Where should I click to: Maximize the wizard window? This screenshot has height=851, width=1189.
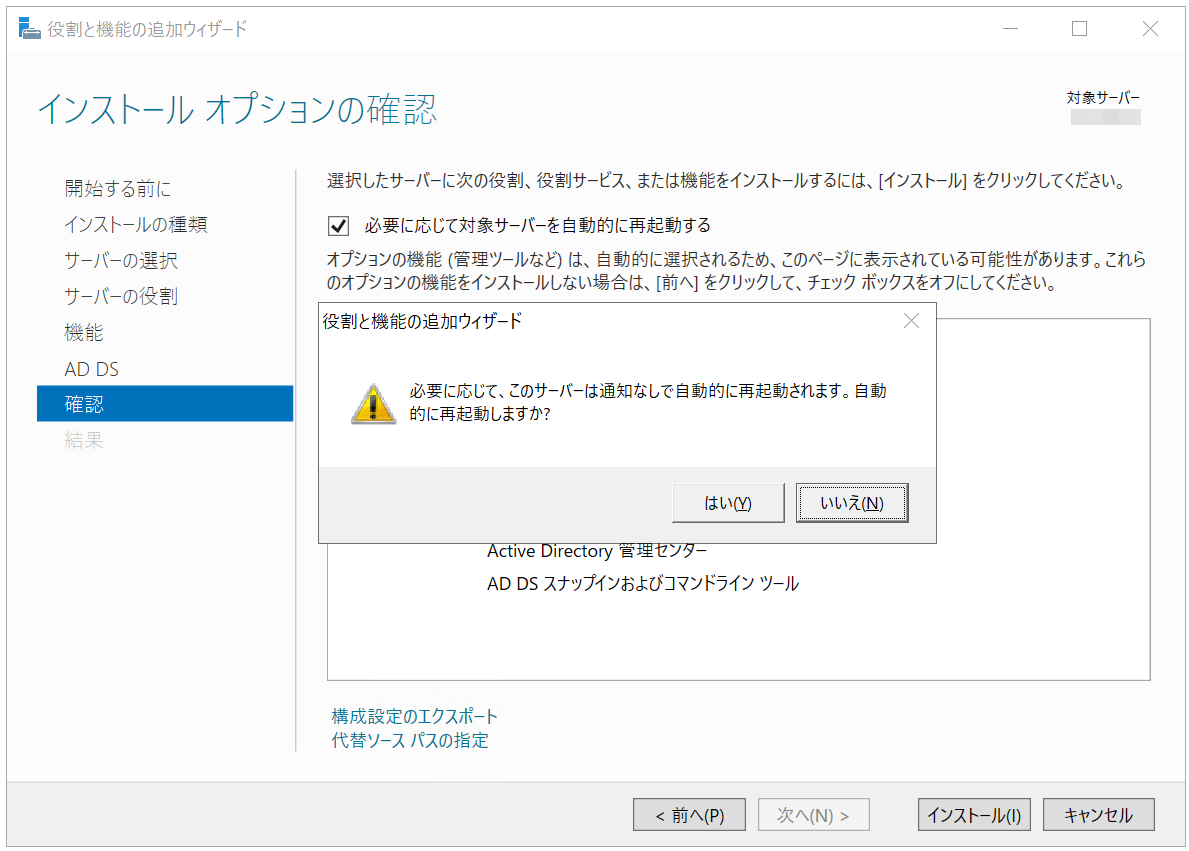[x=1079, y=29]
